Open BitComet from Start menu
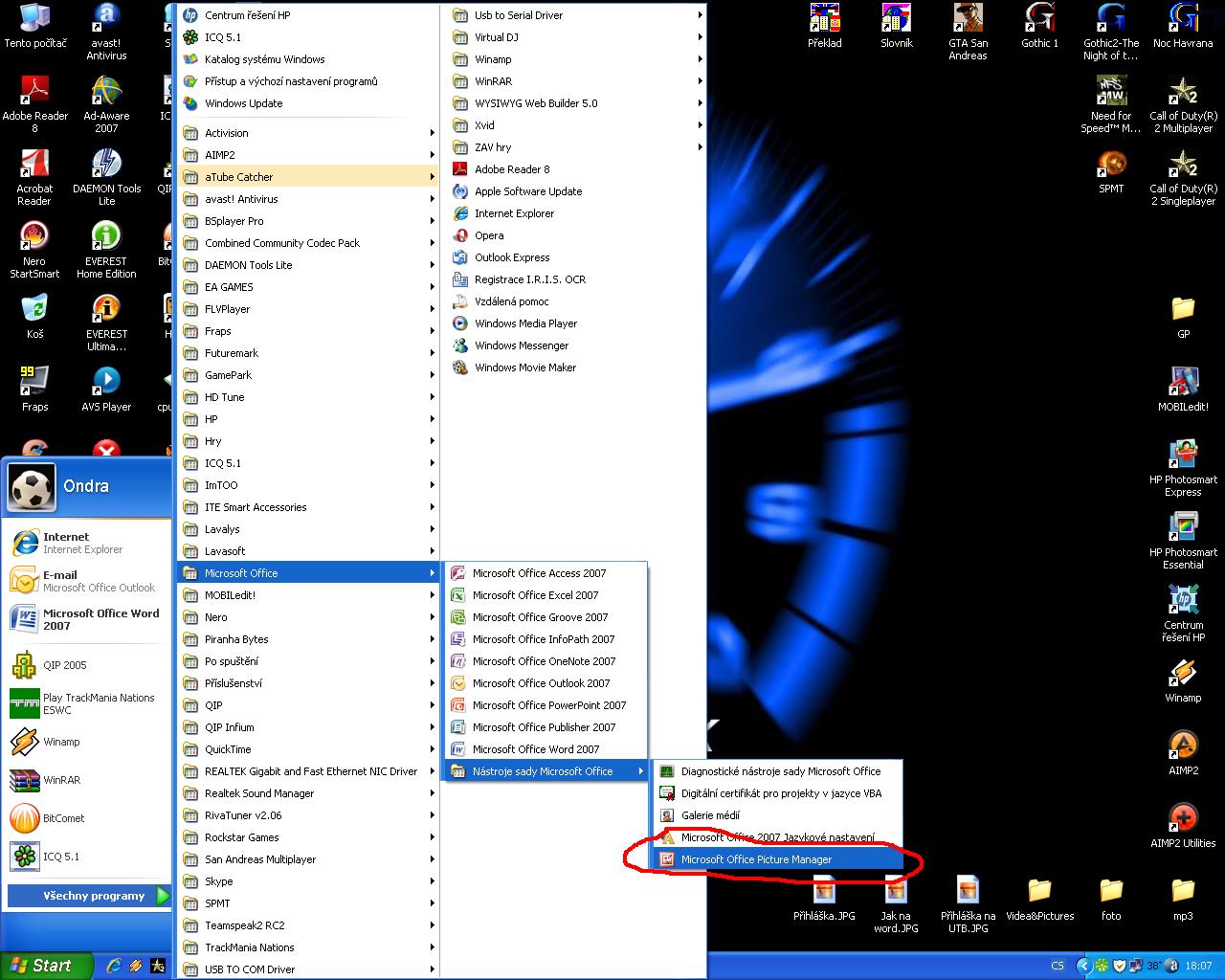 point(86,818)
